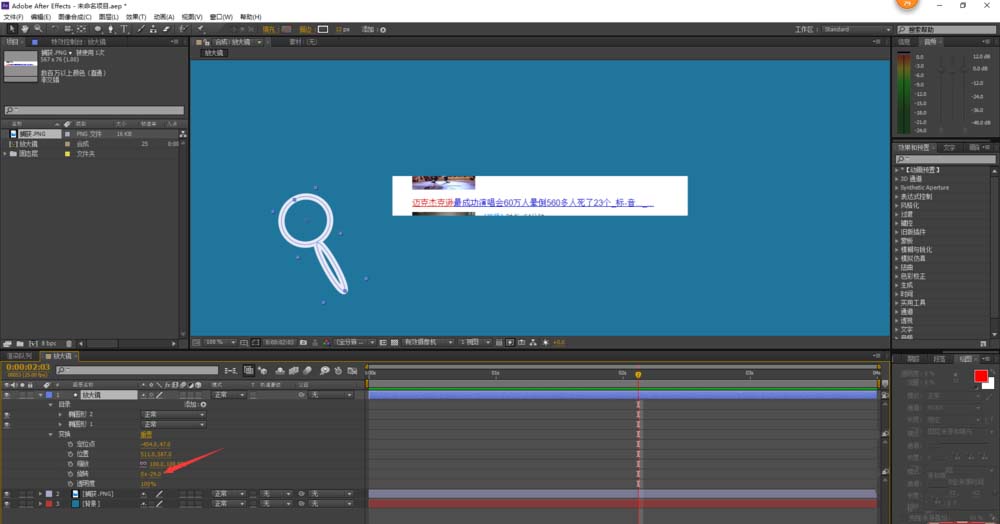Toggle the 定位点 stopwatch keyframe

coord(70,444)
